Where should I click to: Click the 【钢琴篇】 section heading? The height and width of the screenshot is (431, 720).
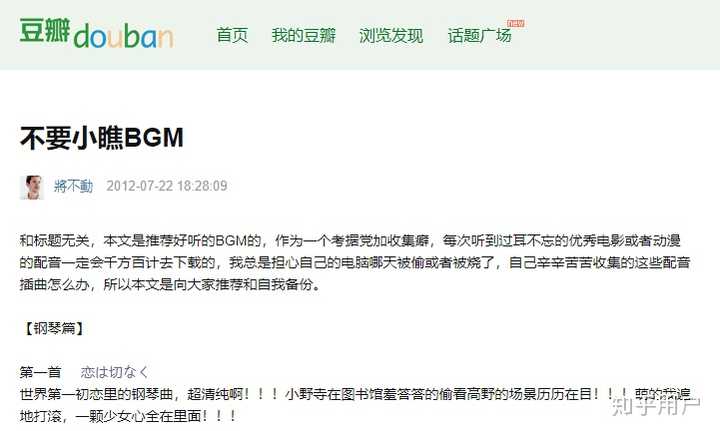tap(54, 328)
